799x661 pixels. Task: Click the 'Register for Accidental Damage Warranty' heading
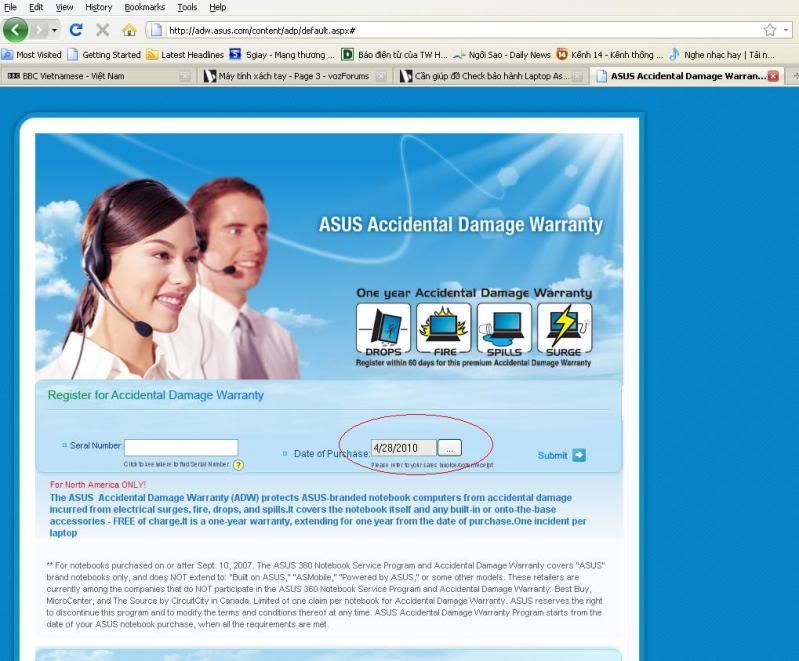[155, 395]
